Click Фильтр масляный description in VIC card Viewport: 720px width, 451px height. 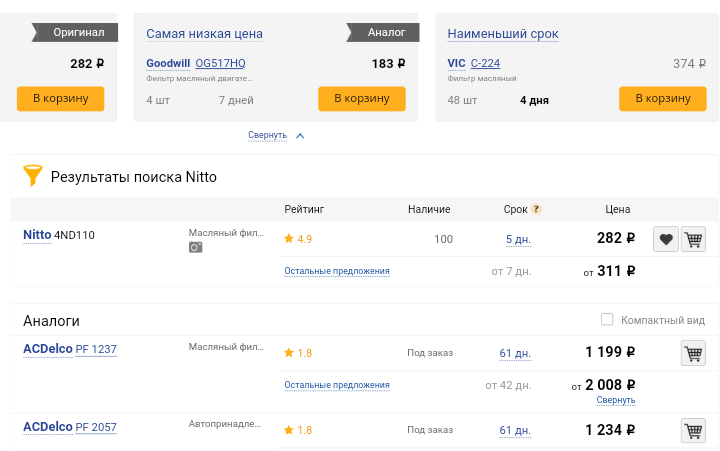click(x=482, y=79)
